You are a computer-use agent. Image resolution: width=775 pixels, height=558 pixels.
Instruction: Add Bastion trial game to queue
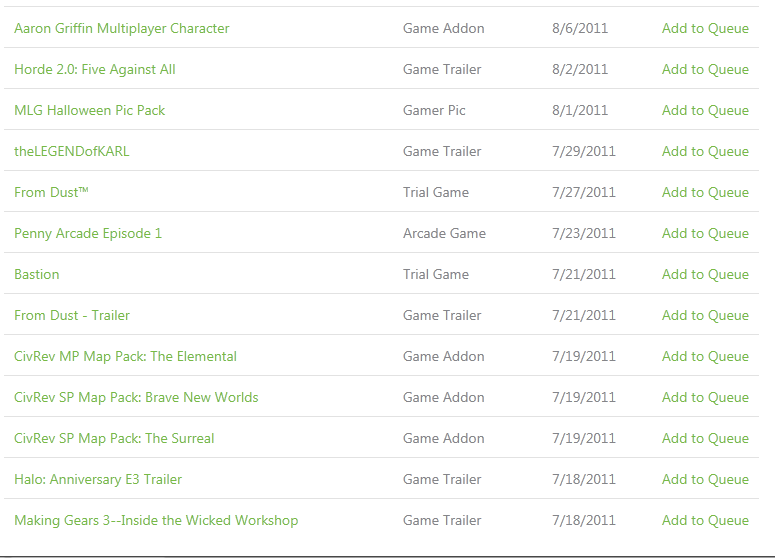705,275
